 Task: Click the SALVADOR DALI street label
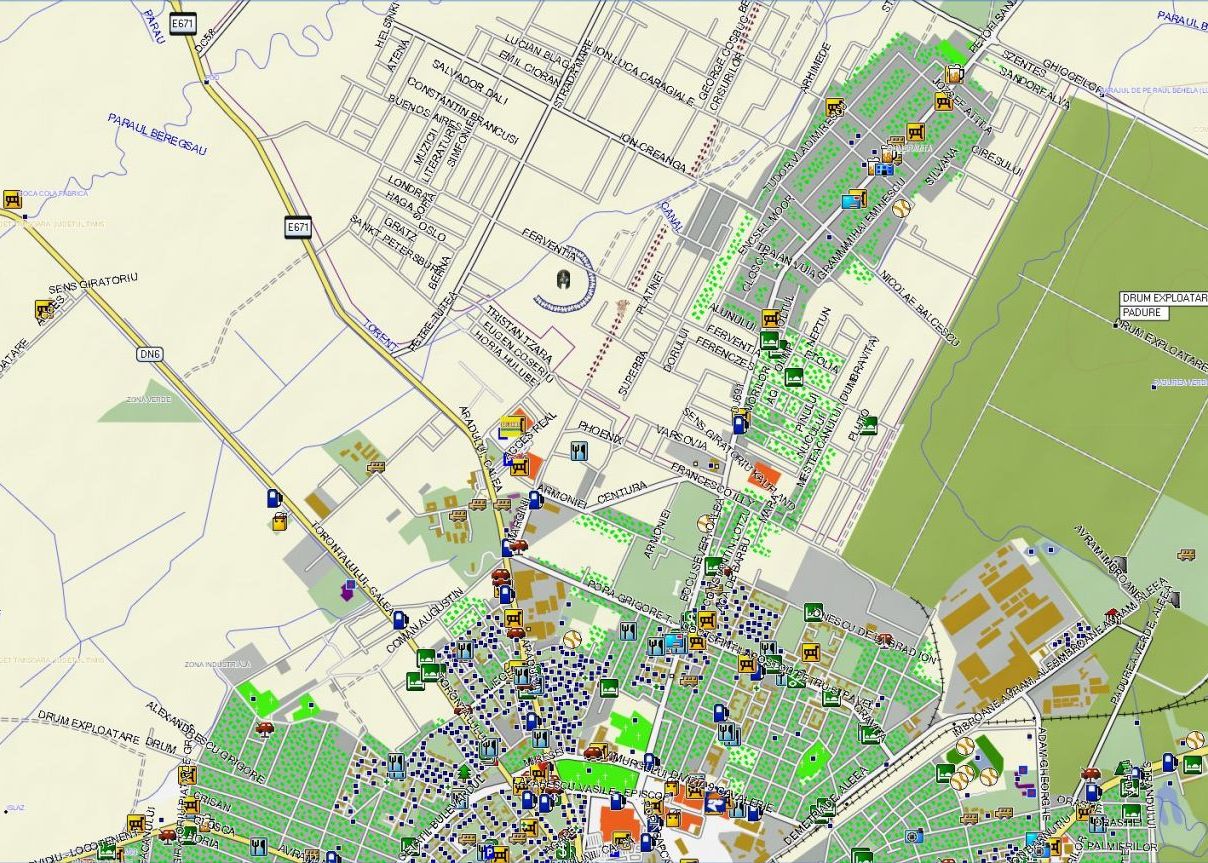click(469, 80)
